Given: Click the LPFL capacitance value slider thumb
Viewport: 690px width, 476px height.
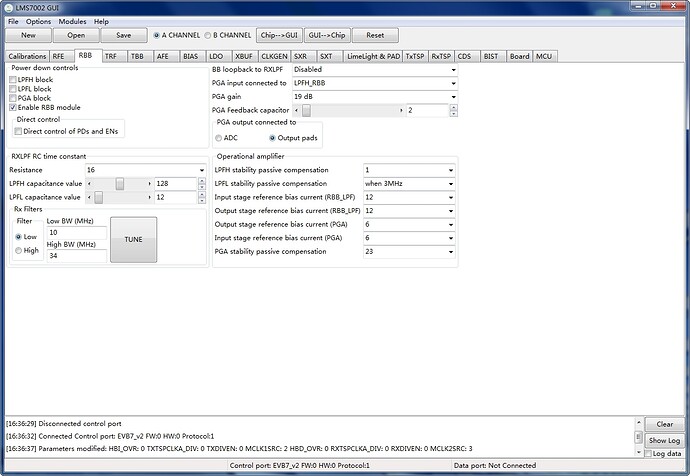Looking at the screenshot, I should click(99, 197).
